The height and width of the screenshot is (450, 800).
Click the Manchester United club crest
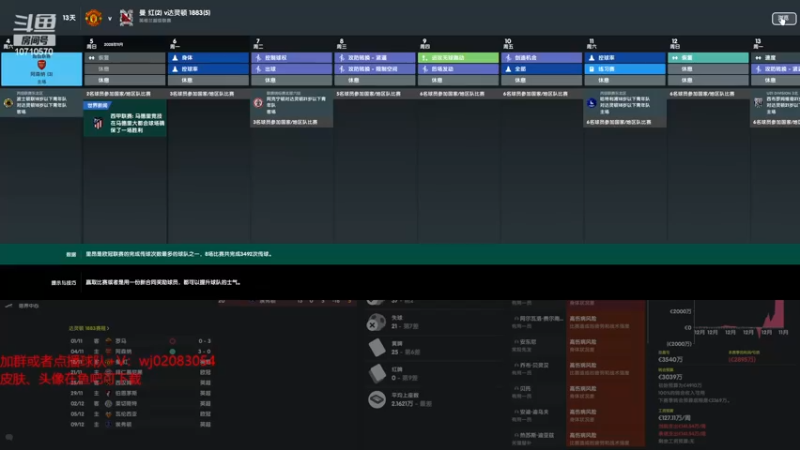(x=93, y=18)
